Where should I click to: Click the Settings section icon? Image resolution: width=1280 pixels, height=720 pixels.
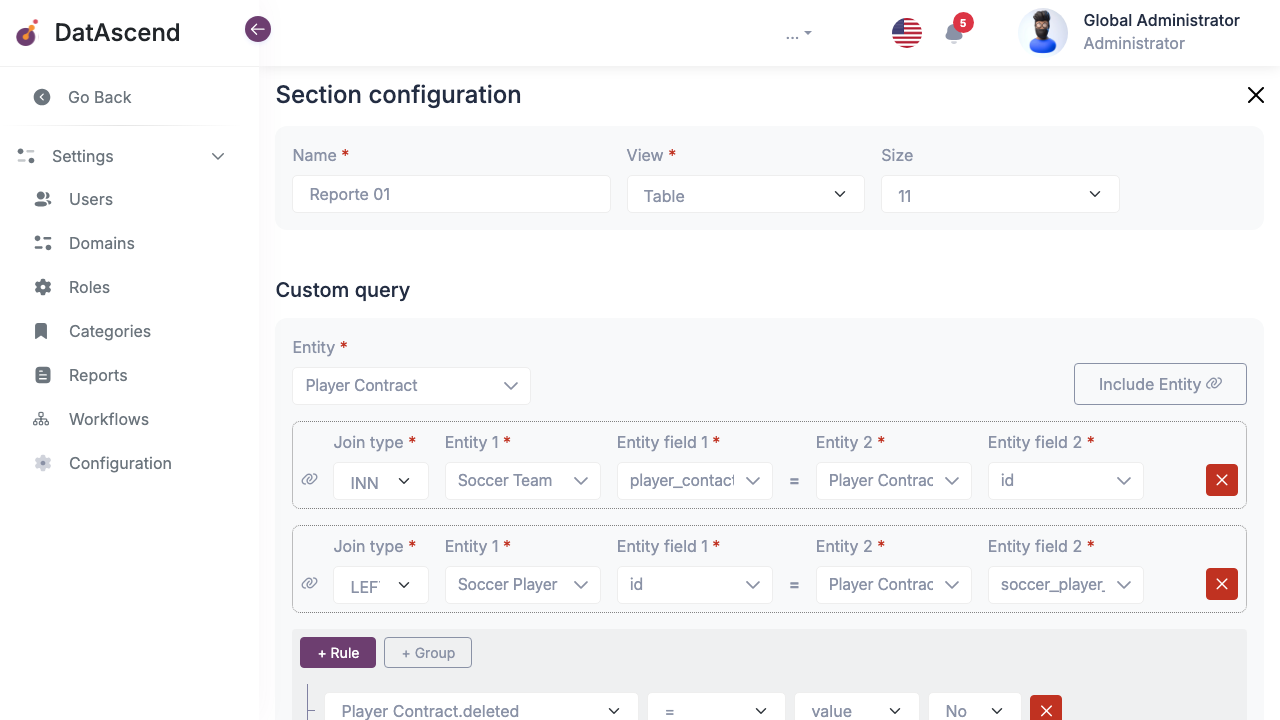26,156
